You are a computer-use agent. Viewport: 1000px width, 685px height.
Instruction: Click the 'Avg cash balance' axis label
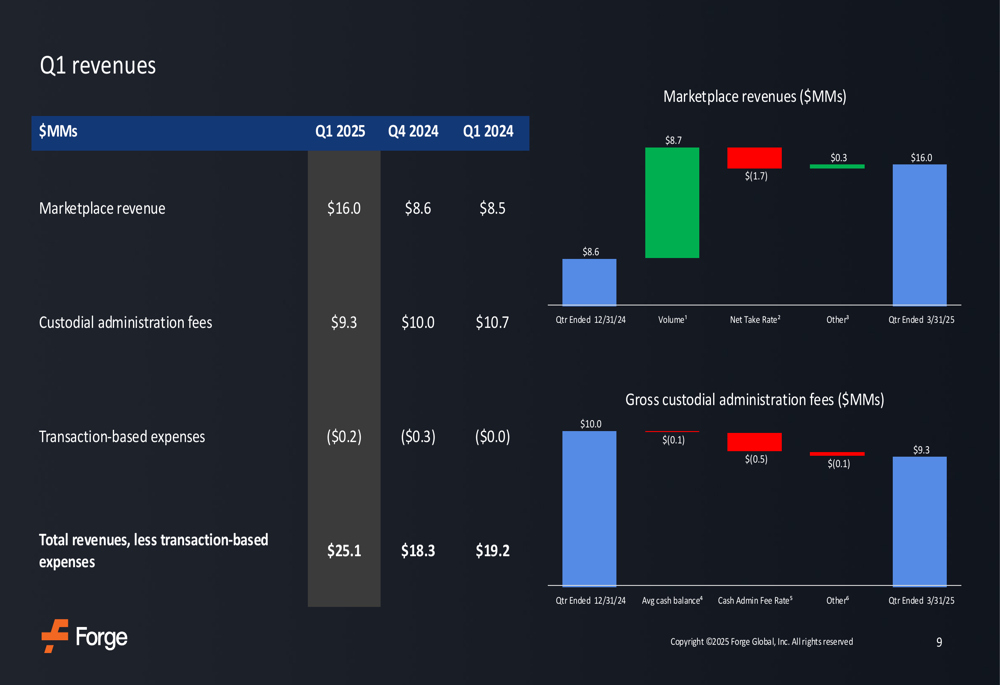point(672,601)
